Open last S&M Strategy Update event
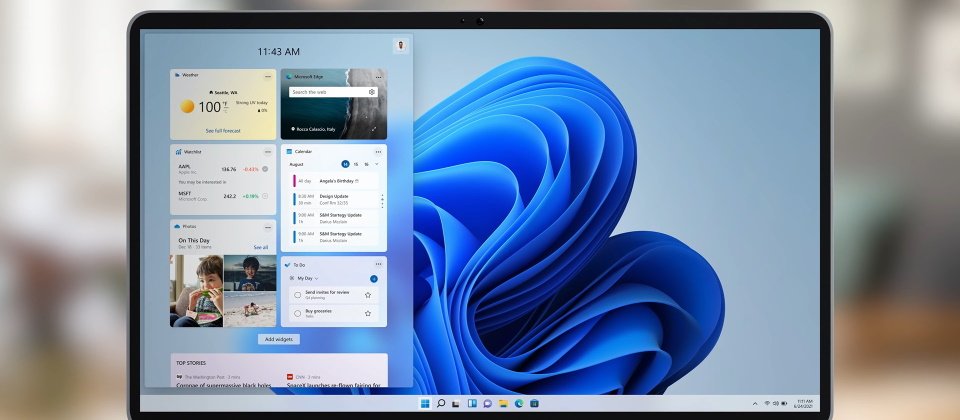Image resolution: width=960 pixels, height=420 pixels. [x=334, y=236]
